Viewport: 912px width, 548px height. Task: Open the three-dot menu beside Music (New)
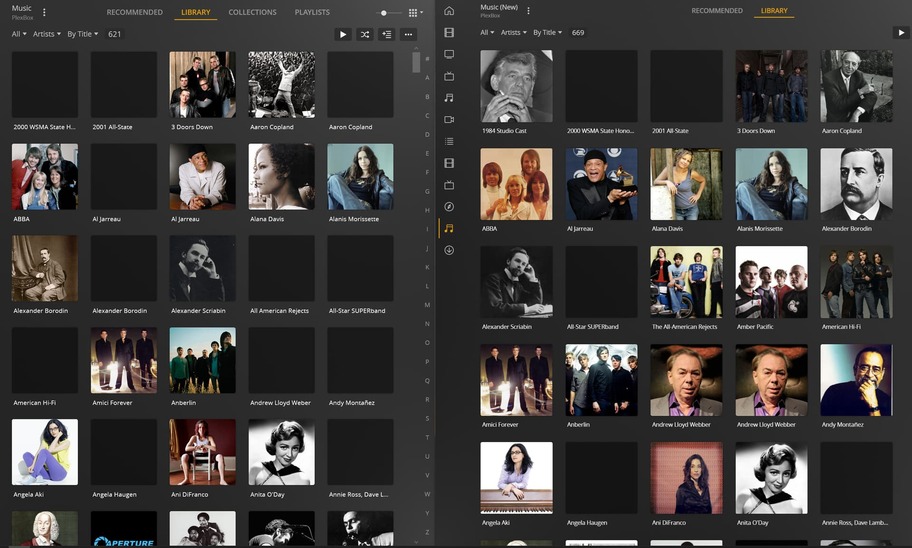coord(529,11)
